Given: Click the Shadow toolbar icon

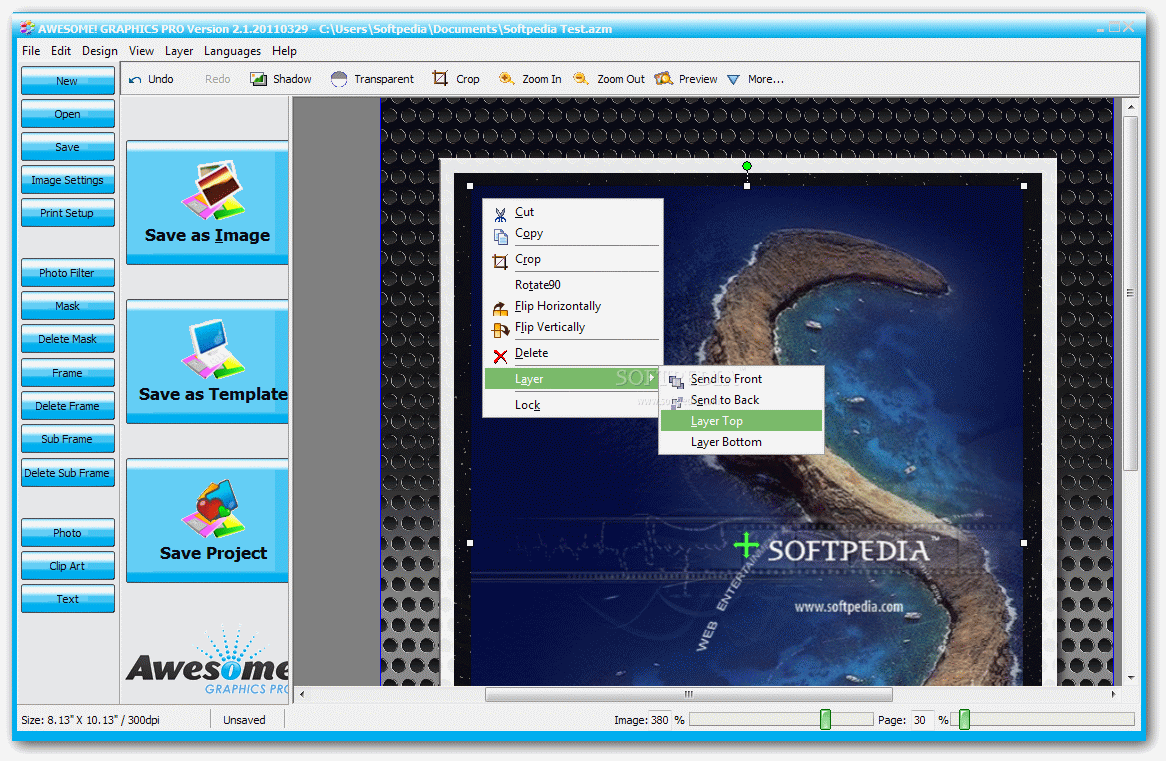Looking at the screenshot, I should click(x=258, y=79).
